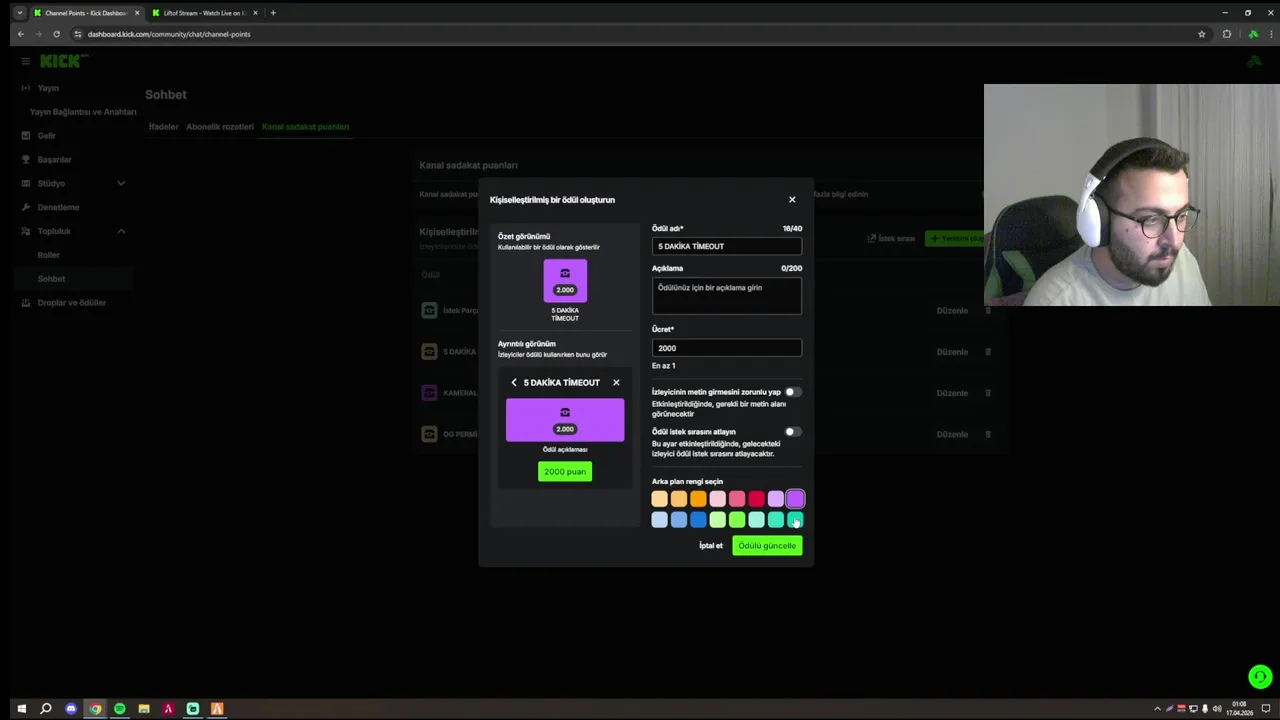Select the lavender light purple swatch
Screen dimensions: 1280x720
(x=775, y=499)
